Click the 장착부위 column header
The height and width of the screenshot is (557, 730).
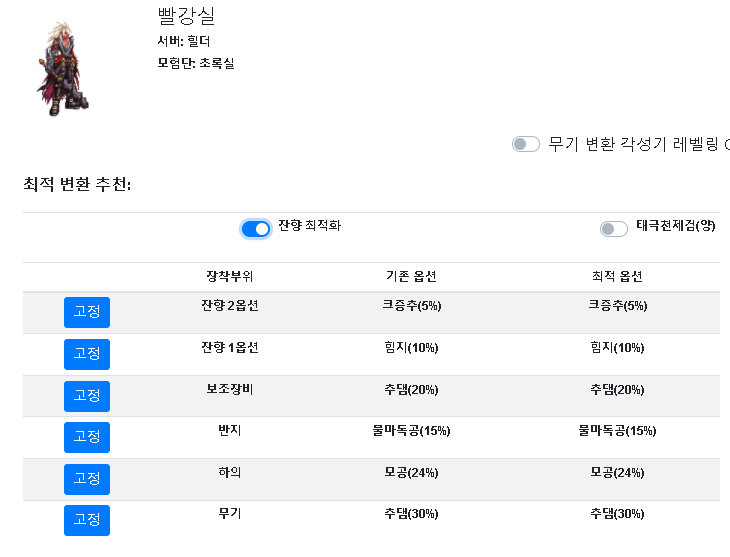click(x=230, y=277)
